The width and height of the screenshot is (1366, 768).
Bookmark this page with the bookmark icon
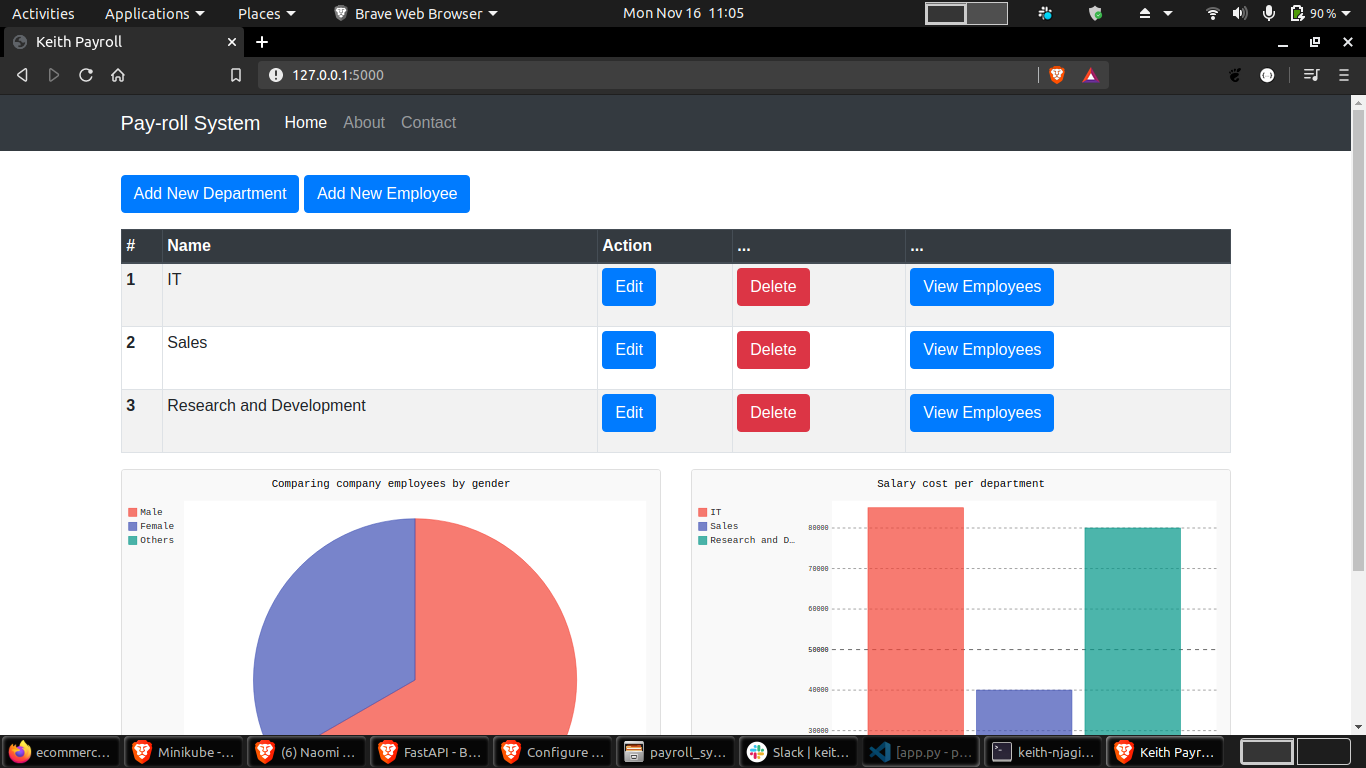pos(236,75)
